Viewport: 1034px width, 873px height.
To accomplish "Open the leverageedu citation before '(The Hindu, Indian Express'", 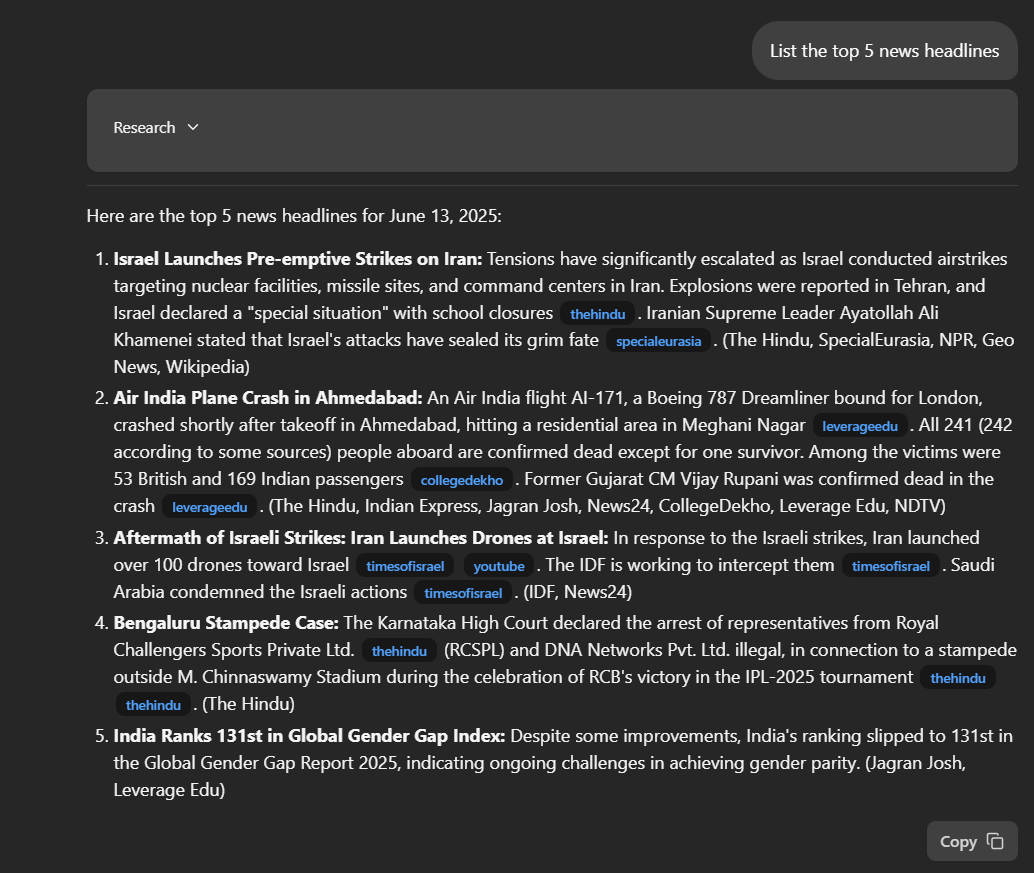I will point(210,507).
